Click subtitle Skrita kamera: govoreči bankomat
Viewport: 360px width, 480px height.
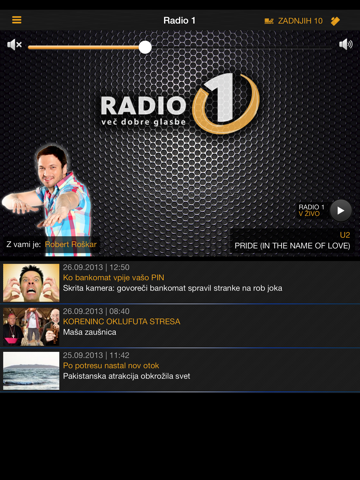172,288
